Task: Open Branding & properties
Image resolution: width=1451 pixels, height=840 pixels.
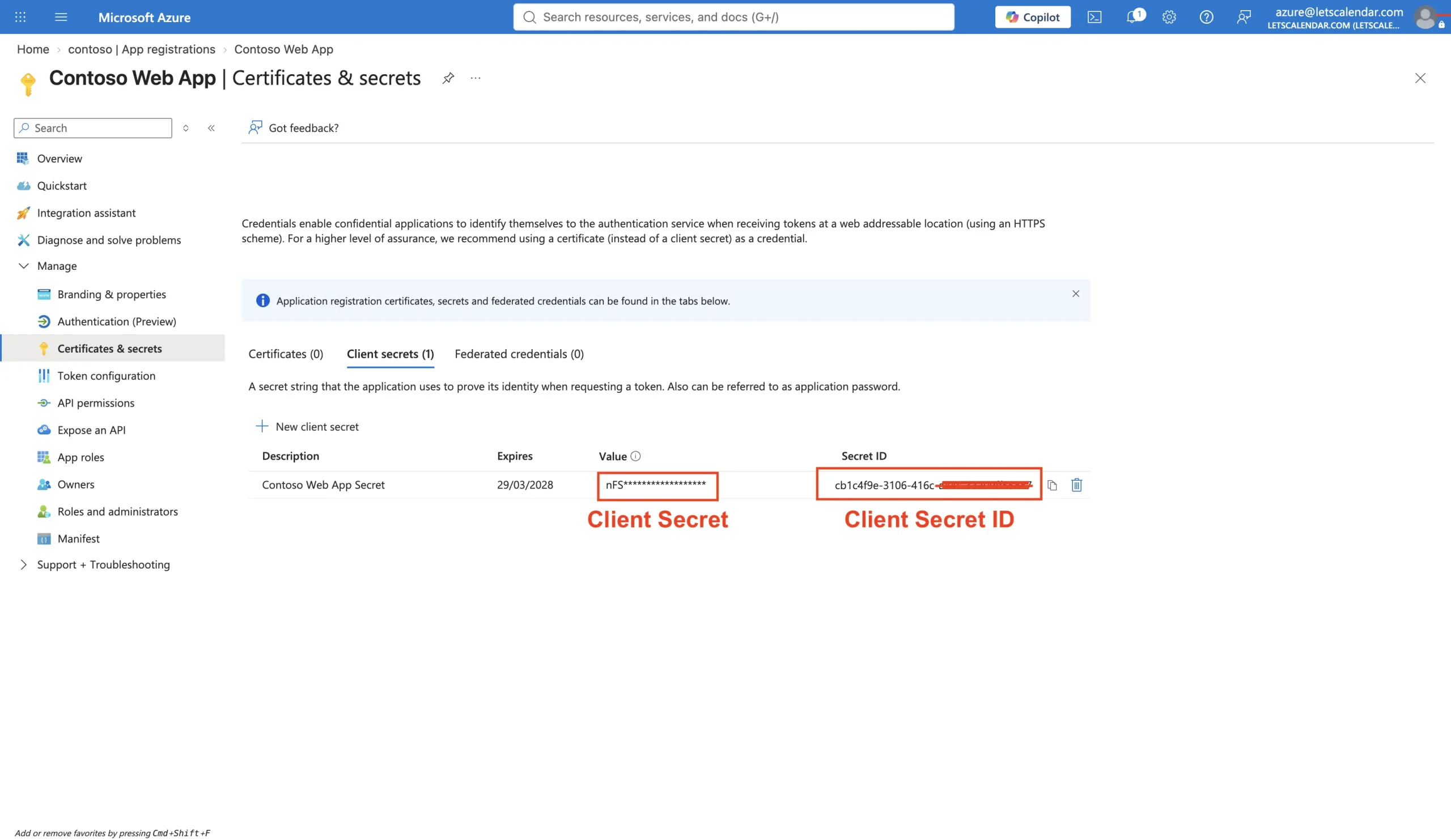Action: click(112, 294)
